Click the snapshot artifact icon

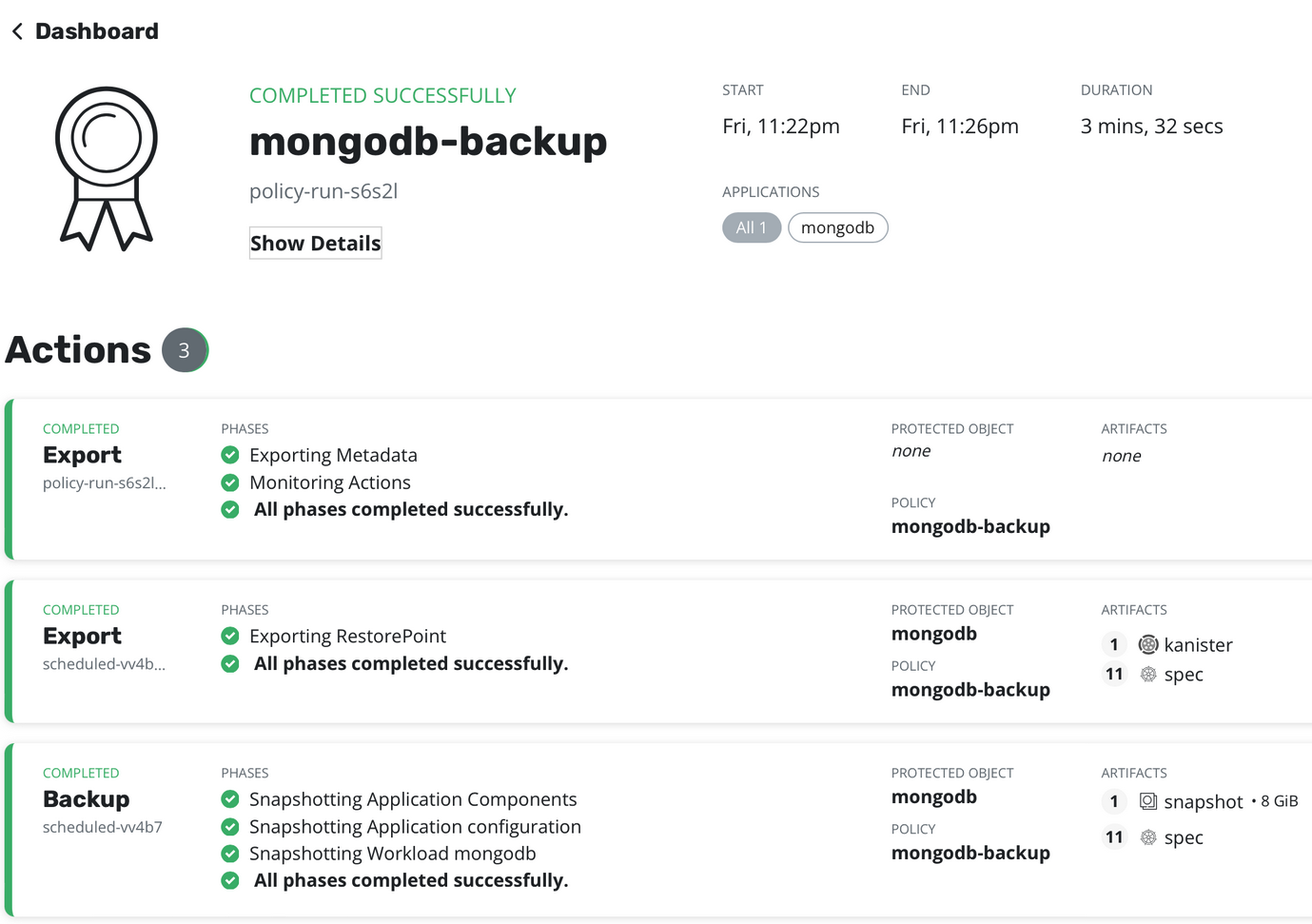coord(1148,801)
